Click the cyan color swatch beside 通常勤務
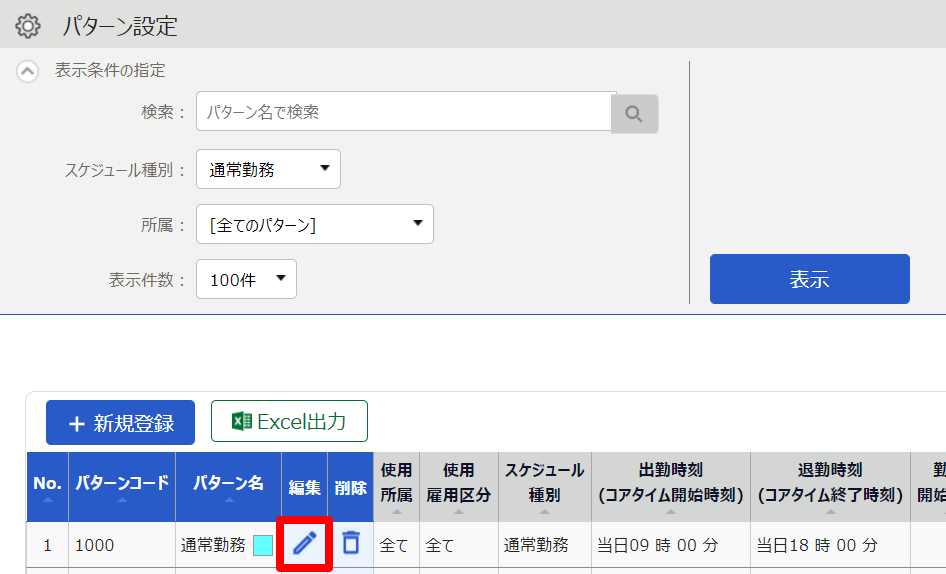 pyautogui.click(x=262, y=545)
